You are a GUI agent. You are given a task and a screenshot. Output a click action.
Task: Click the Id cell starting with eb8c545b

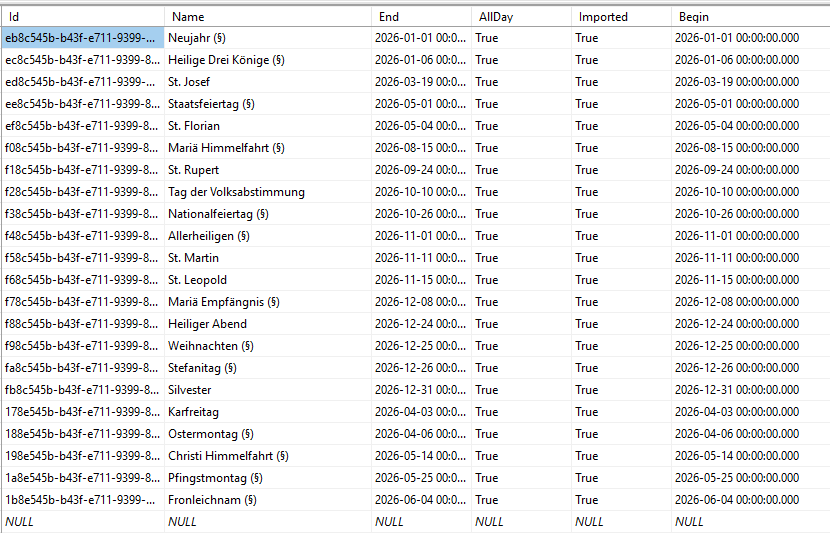81,38
